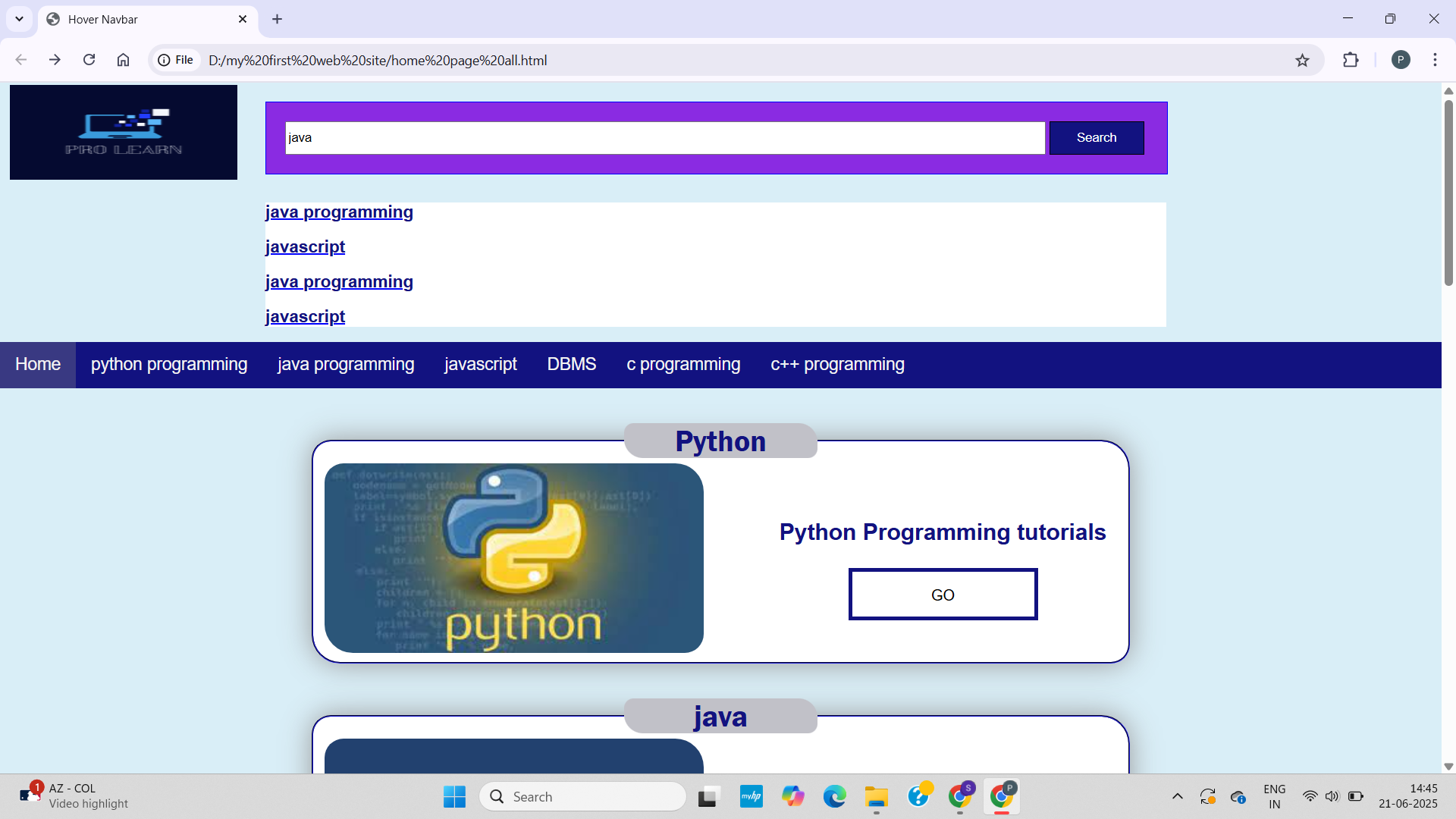Click the address bar URL

(x=378, y=60)
